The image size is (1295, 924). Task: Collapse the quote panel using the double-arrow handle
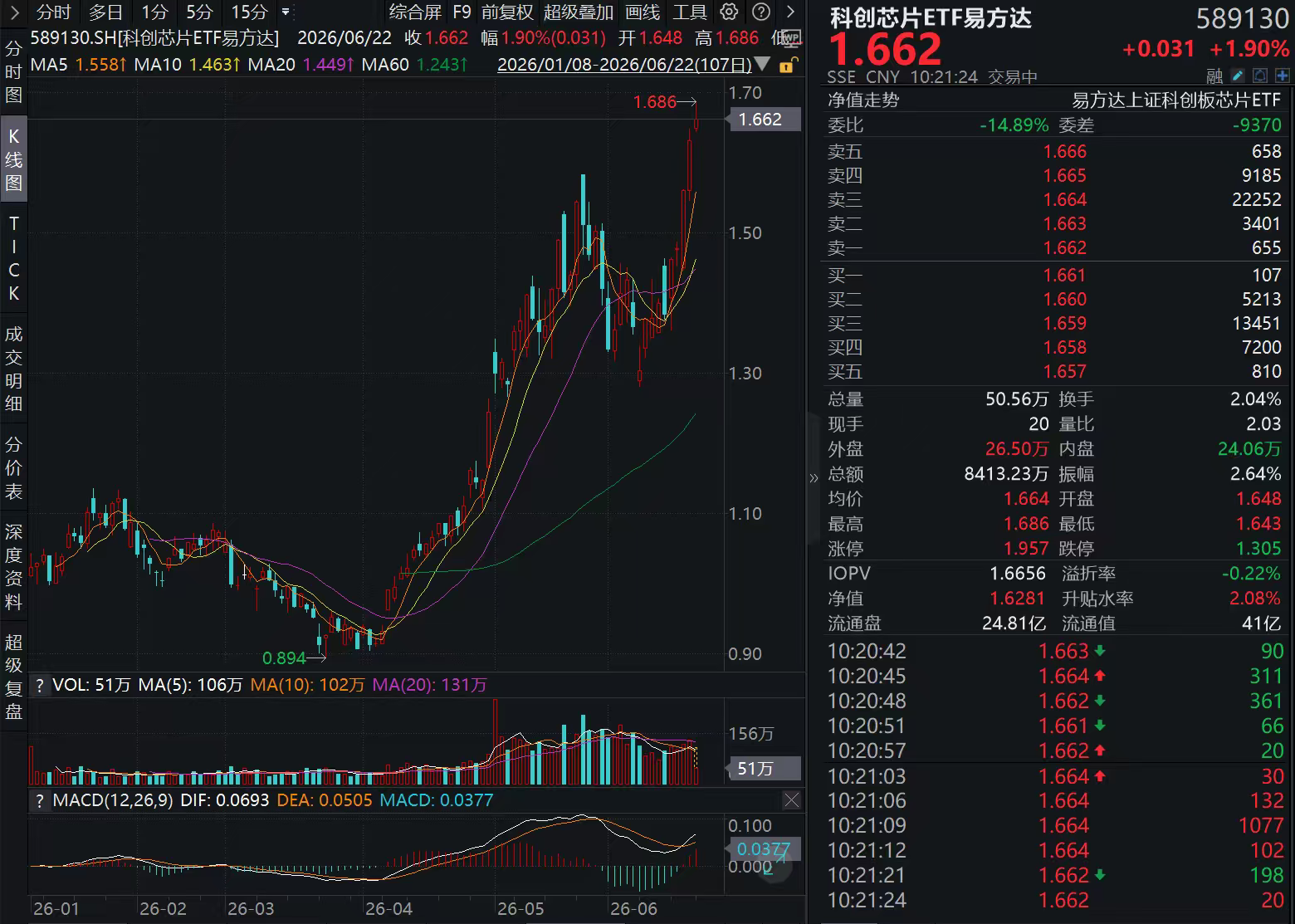click(813, 477)
